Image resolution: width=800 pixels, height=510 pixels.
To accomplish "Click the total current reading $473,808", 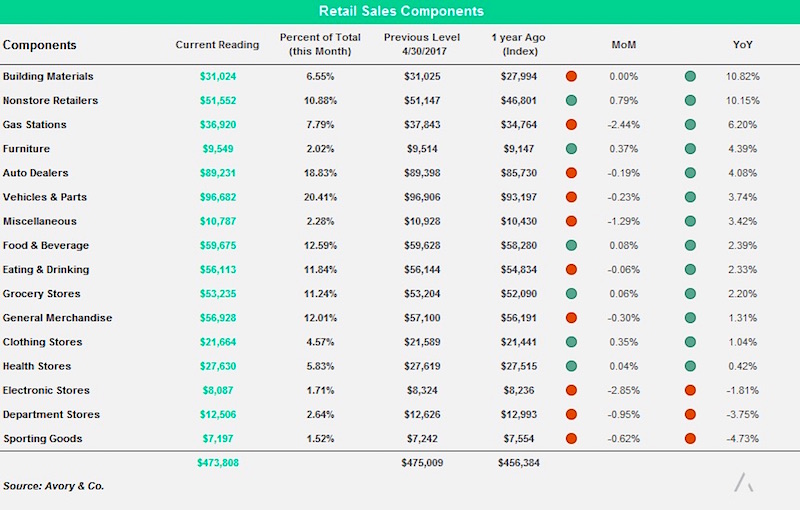I will coord(218,463).
